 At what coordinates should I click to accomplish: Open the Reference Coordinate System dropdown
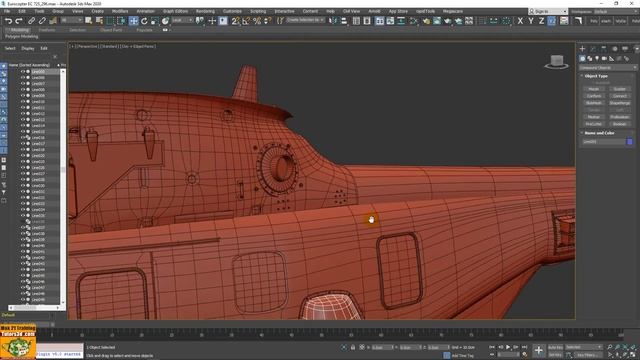[182, 20]
